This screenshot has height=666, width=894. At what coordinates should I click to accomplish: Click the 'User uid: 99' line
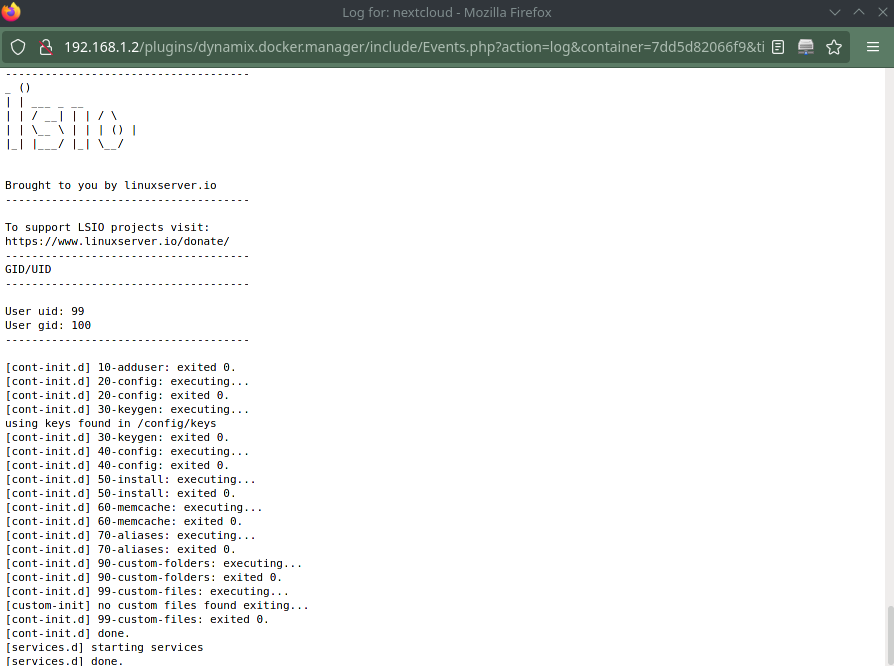click(x=44, y=311)
